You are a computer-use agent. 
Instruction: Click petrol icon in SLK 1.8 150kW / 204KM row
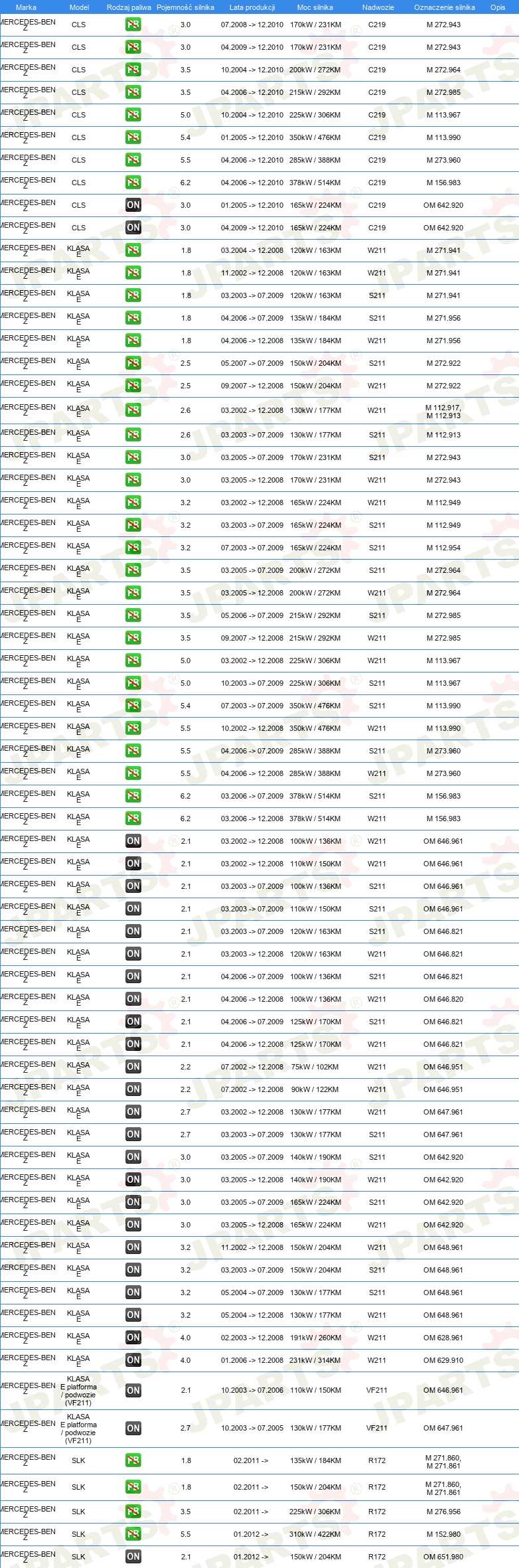pos(133,1487)
